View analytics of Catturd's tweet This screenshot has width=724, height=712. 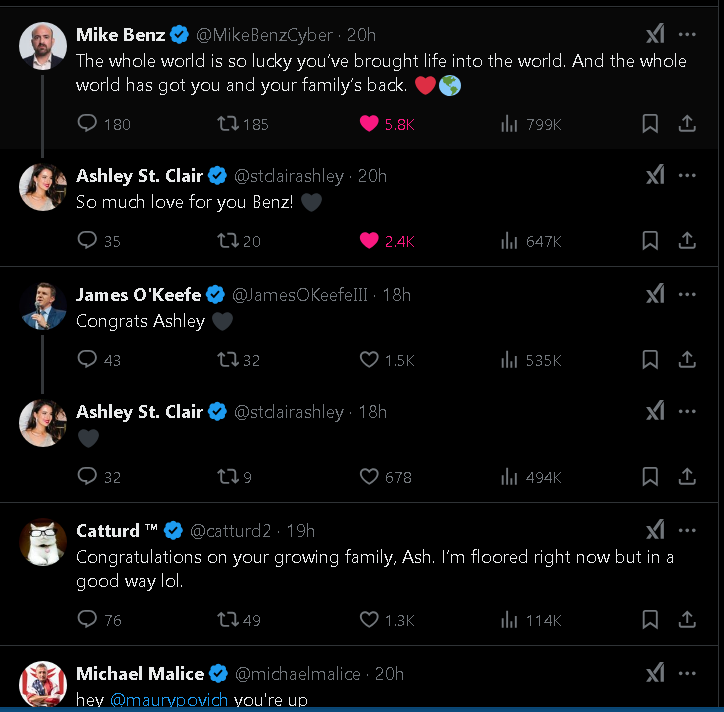pyautogui.click(x=510, y=620)
